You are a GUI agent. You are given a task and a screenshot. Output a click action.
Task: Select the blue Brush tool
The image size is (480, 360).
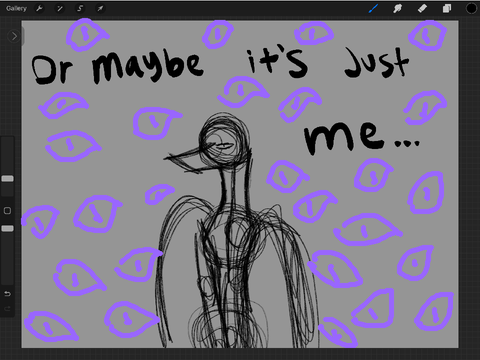(x=373, y=9)
